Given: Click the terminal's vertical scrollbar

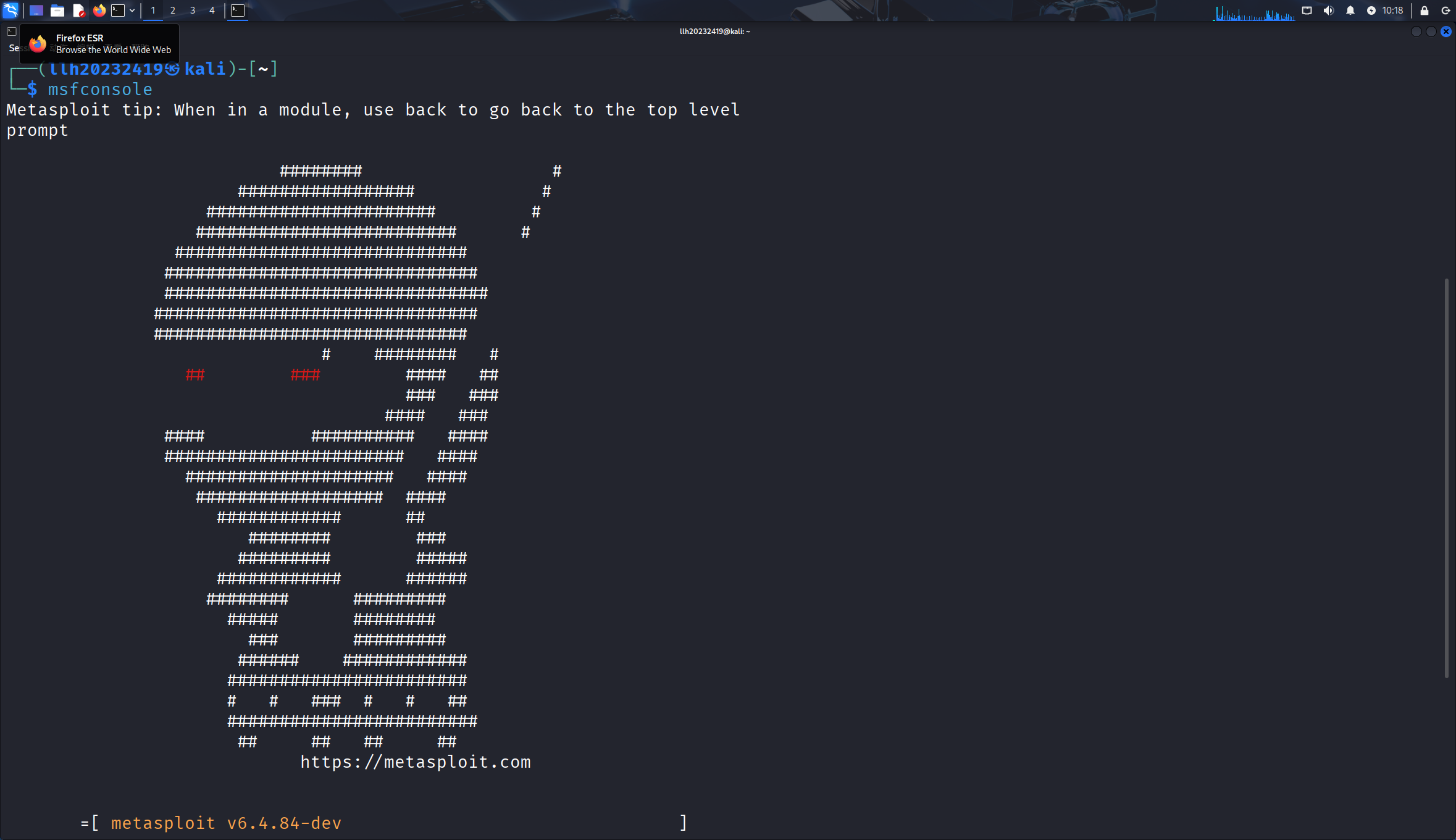Looking at the screenshot, I should (1447, 479).
